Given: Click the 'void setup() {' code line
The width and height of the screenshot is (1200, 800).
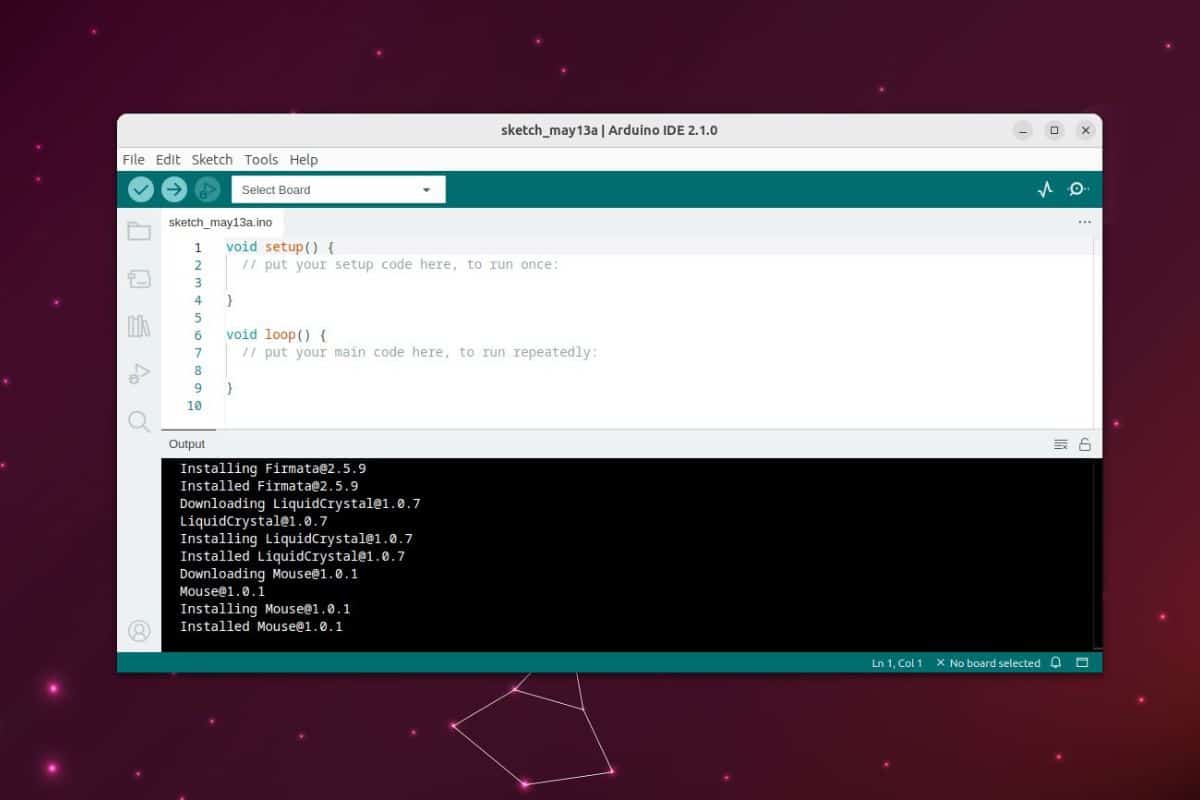Looking at the screenshot, I should (280, 247).
